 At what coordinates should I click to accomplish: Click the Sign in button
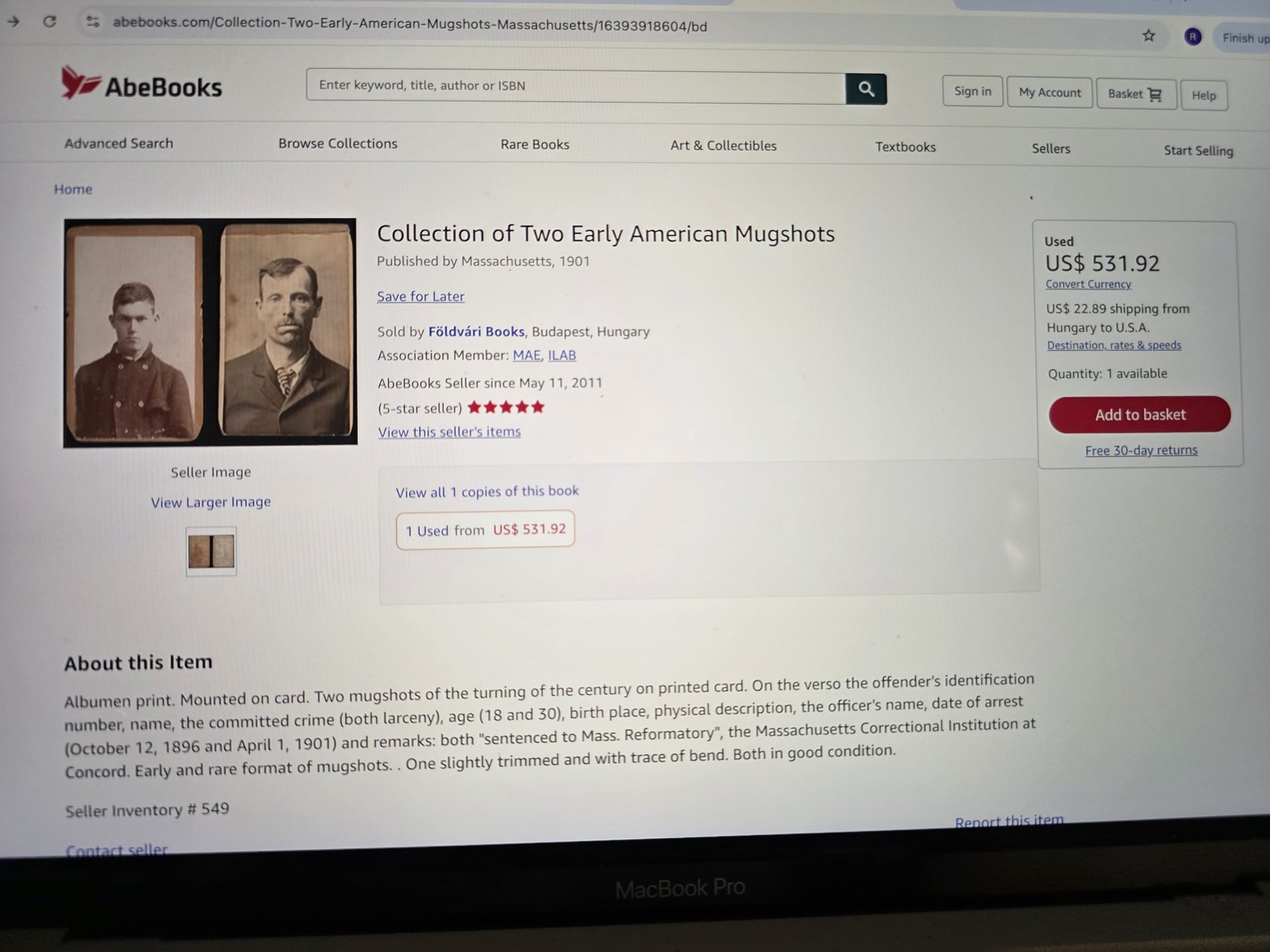point(972,91)
